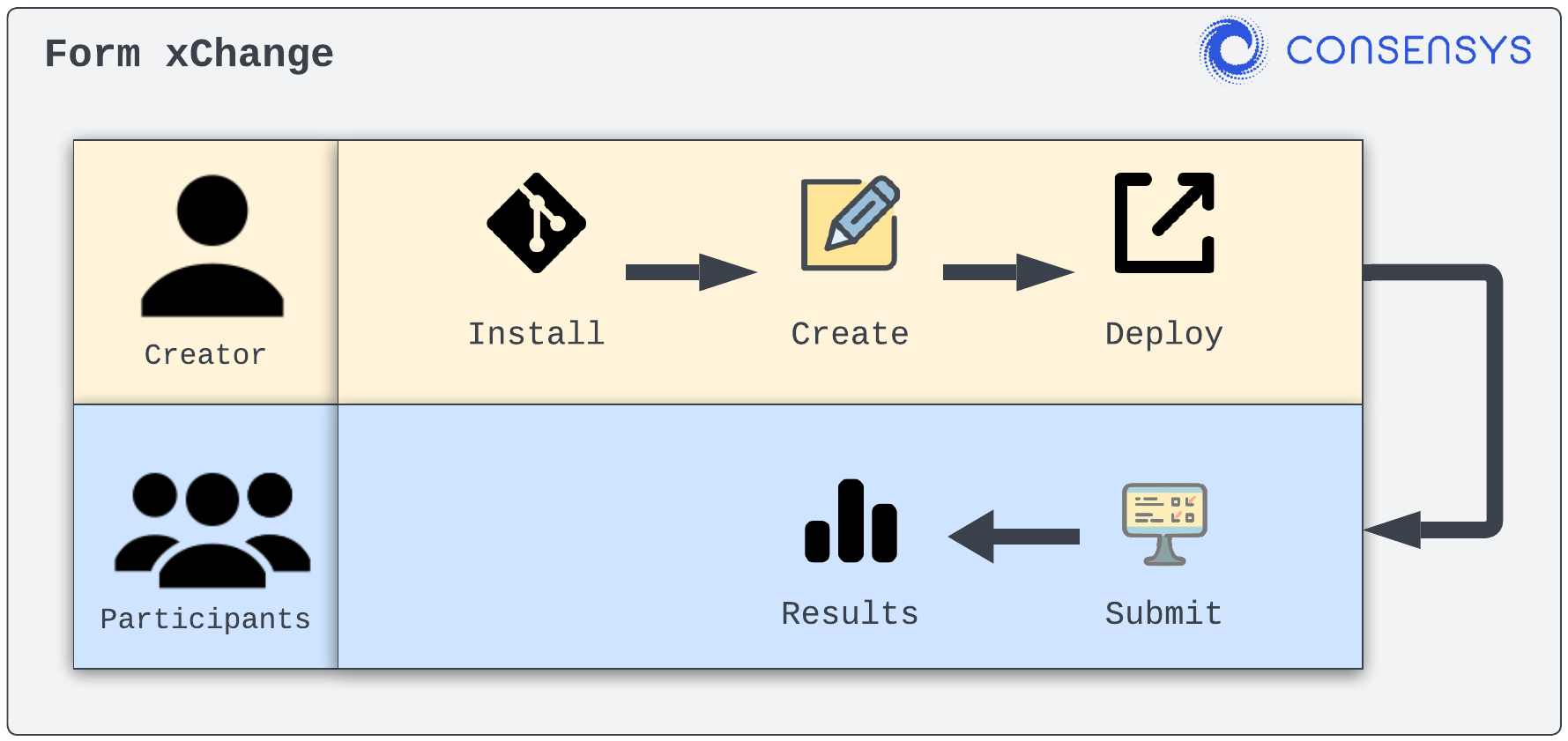Click the Create pencil-and-note icon
1568x741 pixels.
[850, 224]
